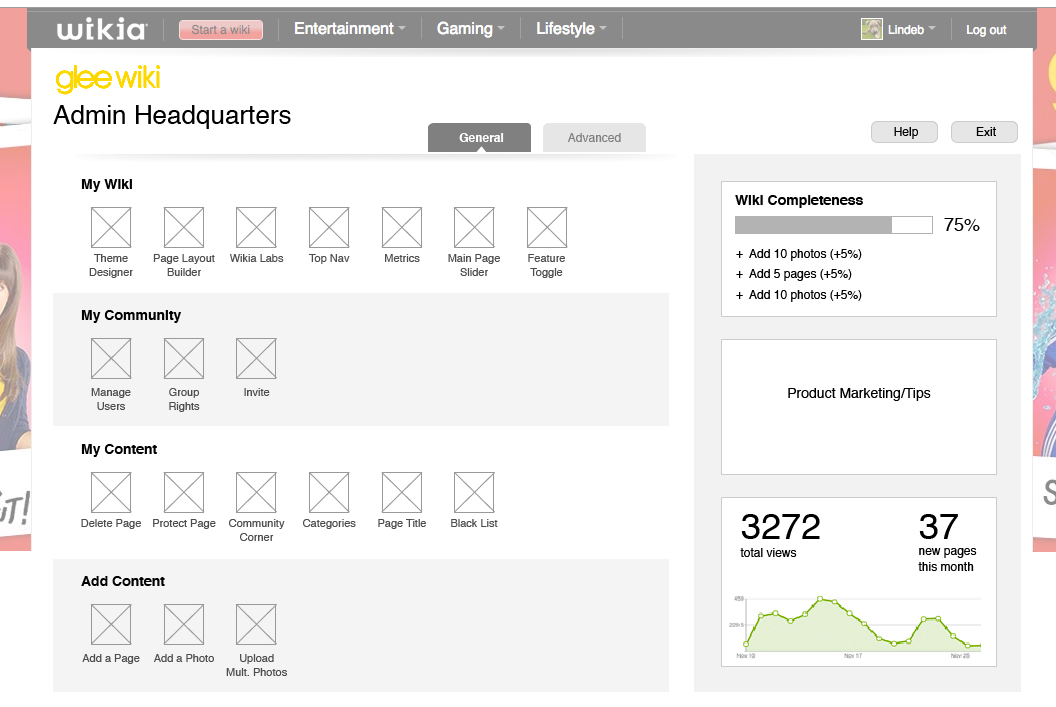Click the Invite icon
This screenshot has width=1056, height=707.
(x=256, y=358)
